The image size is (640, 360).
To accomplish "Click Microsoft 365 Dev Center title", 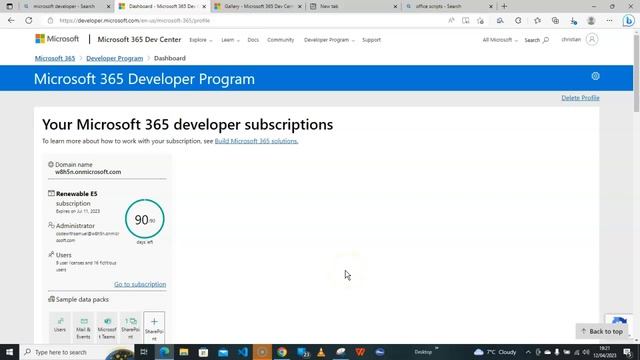I will (139, 40).
